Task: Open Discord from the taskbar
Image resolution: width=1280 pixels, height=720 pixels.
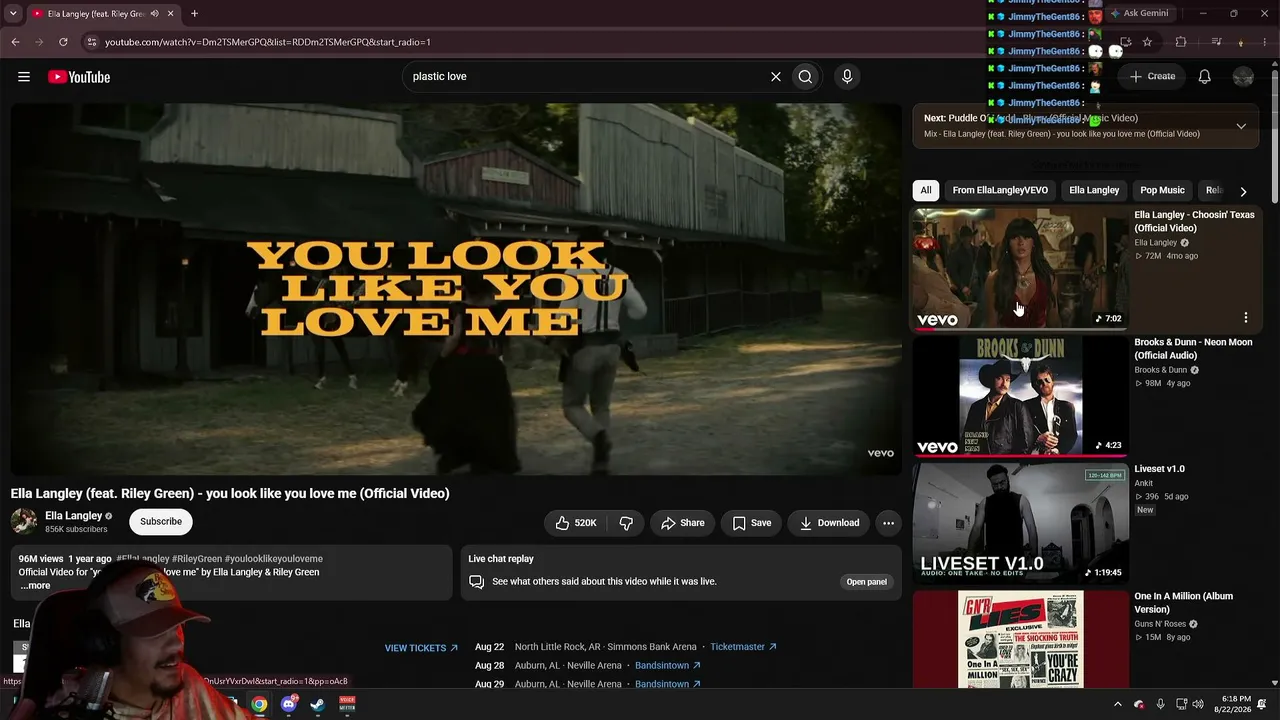Action: coord(289,704)
